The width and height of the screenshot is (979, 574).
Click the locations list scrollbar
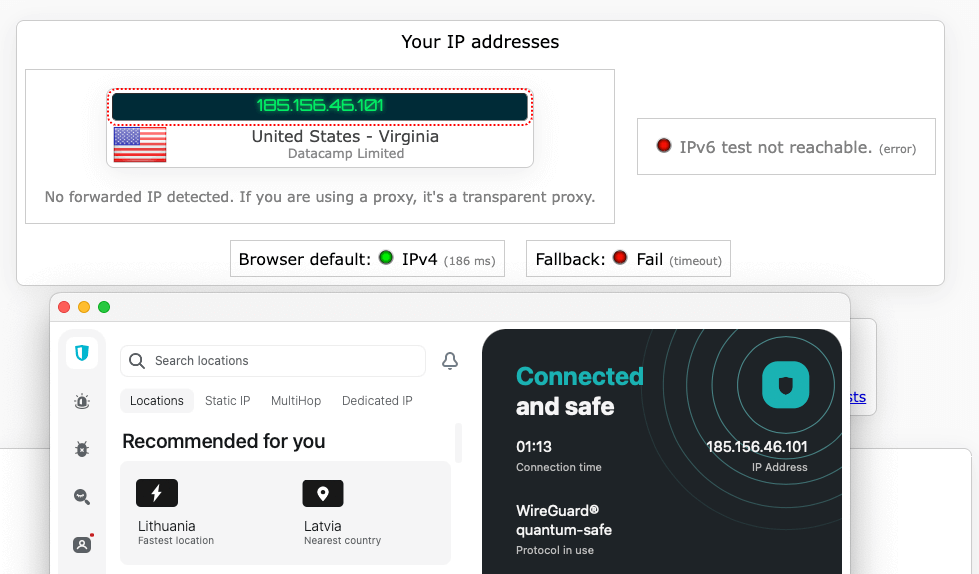[459, 443]
